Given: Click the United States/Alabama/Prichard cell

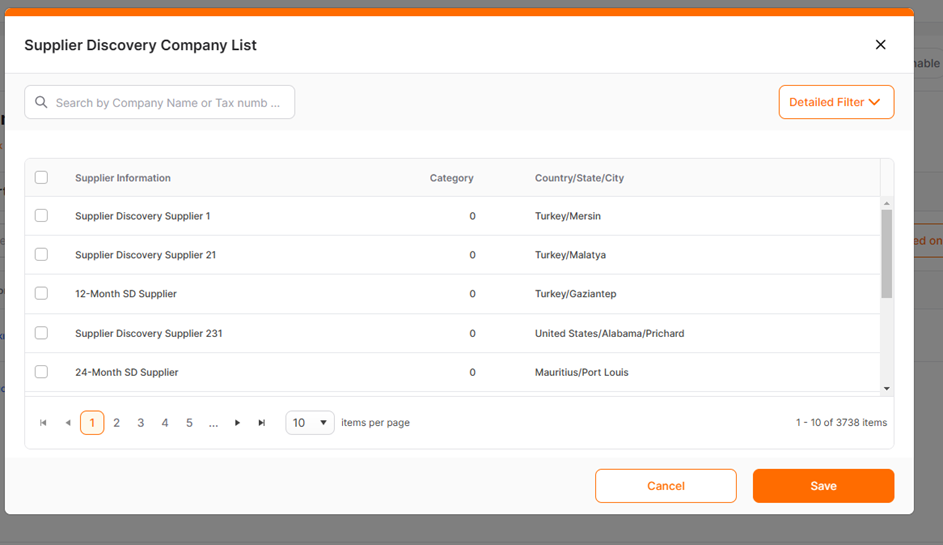Looking at the screenshot, I should 609,333.
